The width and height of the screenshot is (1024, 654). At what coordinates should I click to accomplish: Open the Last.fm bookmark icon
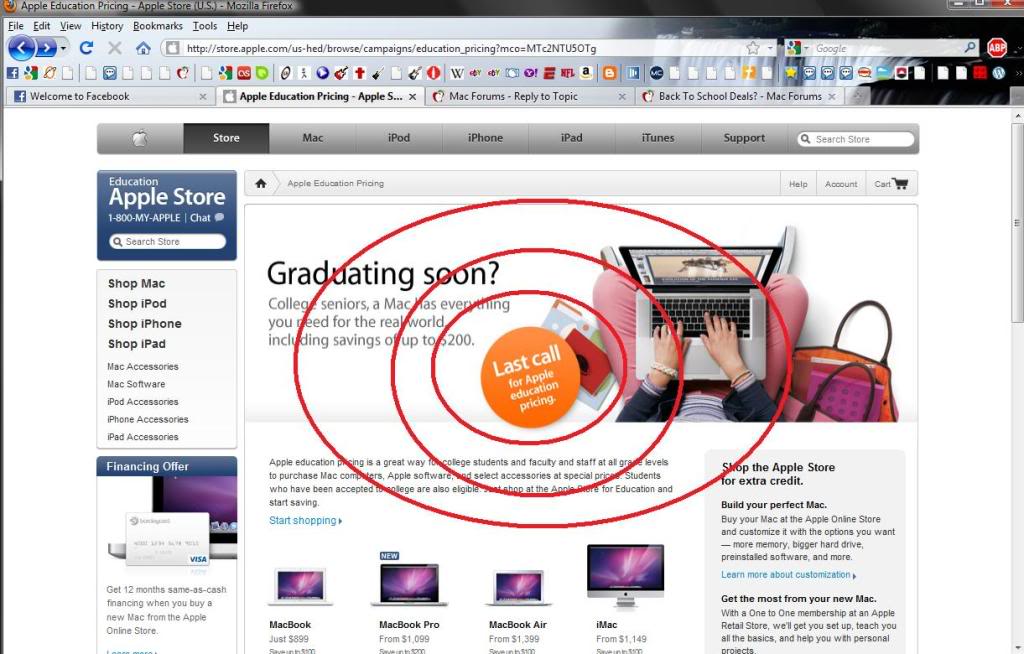(x=244, y=73)
